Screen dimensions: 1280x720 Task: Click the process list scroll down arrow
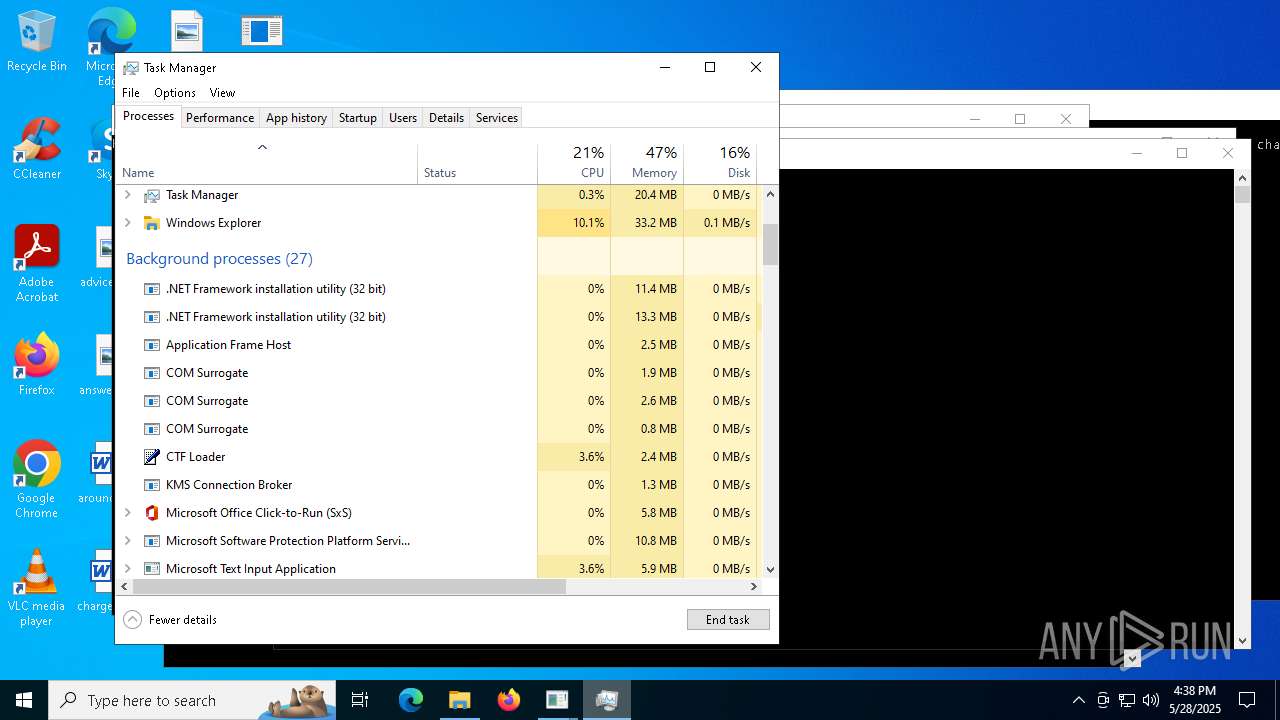coord(770,569)
